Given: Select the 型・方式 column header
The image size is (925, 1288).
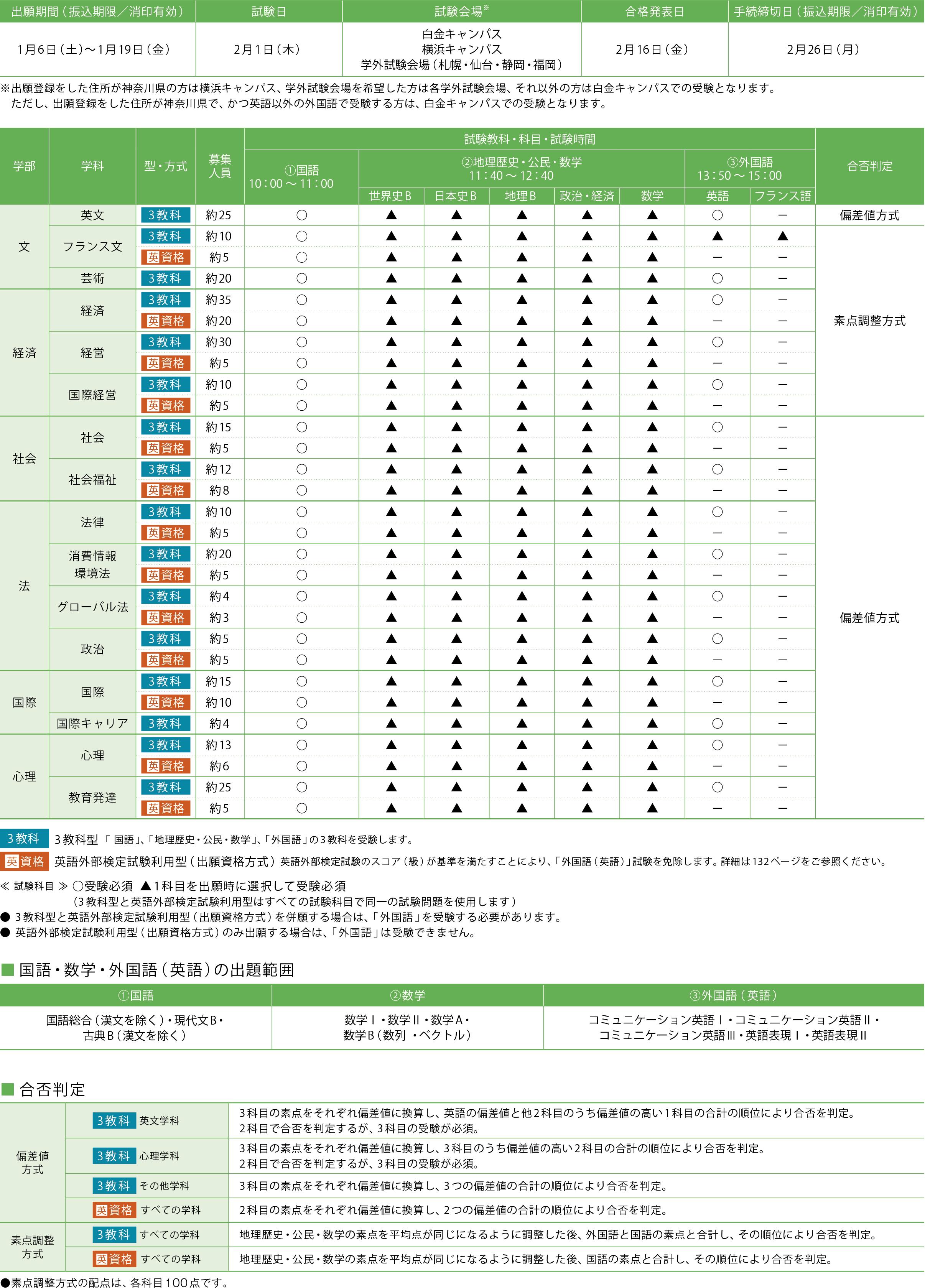Looking at the screenshot, I should click(x=165, y=166).
